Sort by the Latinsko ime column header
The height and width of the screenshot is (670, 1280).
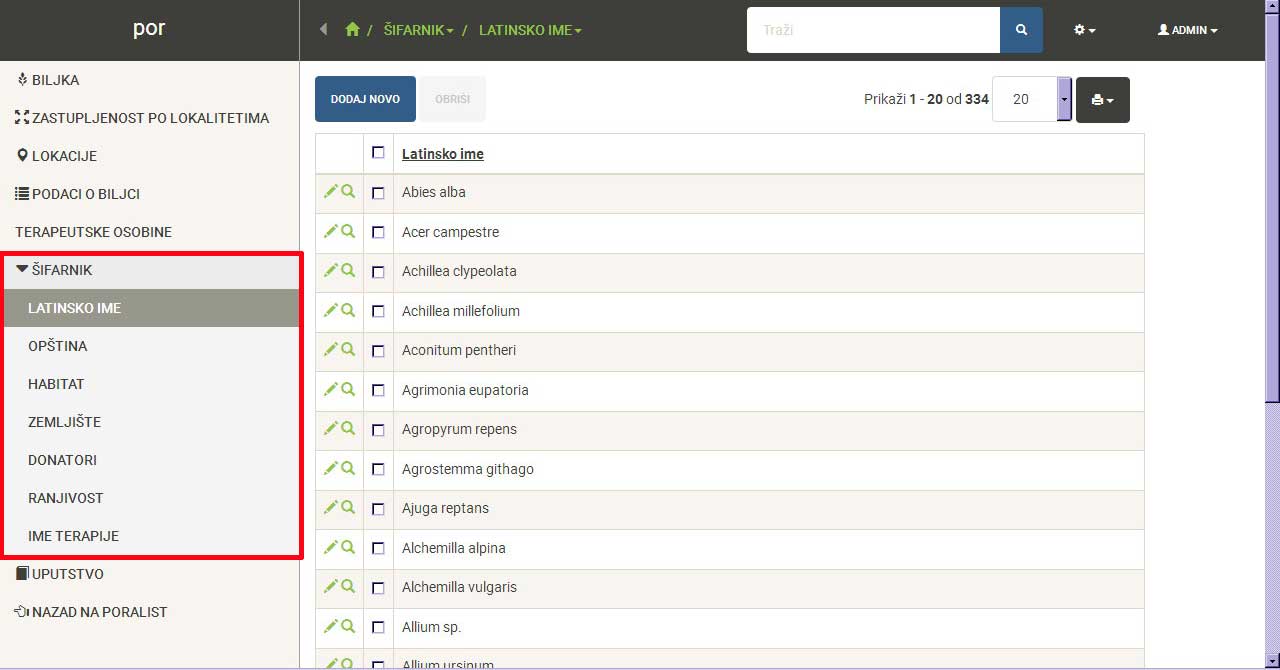(442, 154)
